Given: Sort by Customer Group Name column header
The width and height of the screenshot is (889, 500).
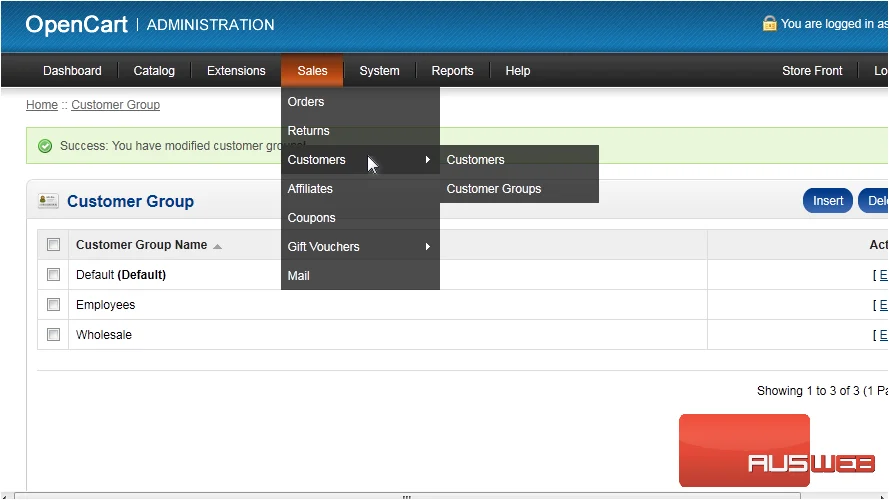Looking at the screenshot, I should 141,245.
